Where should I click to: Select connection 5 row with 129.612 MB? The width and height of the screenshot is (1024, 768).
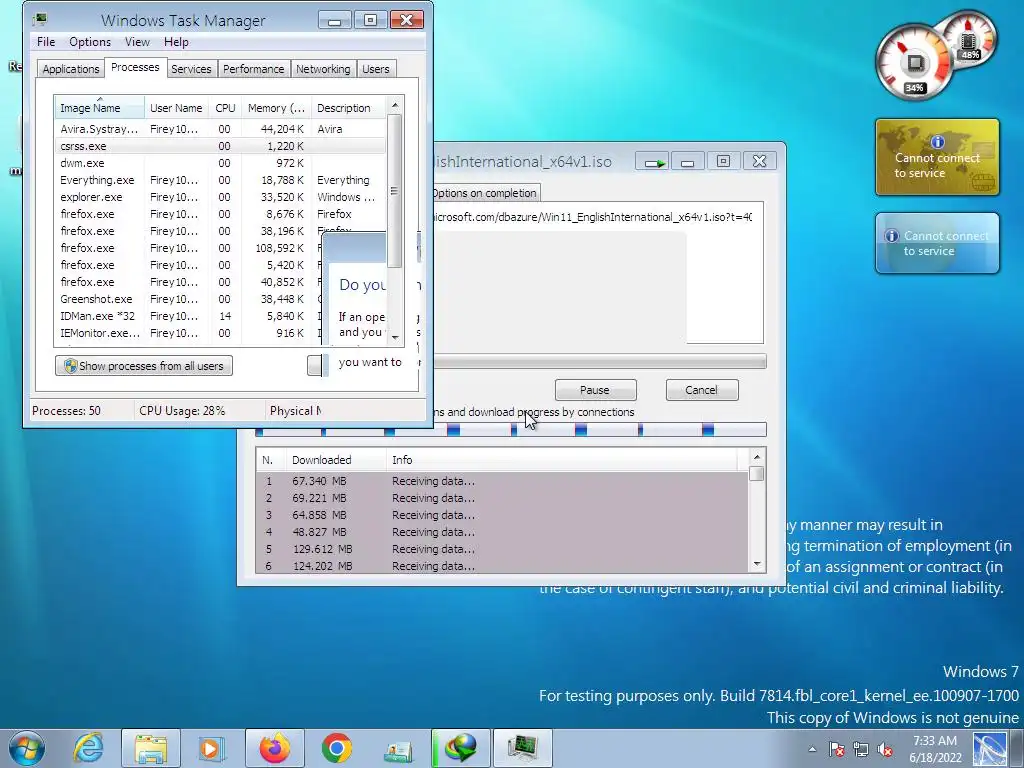coord(502,549)
